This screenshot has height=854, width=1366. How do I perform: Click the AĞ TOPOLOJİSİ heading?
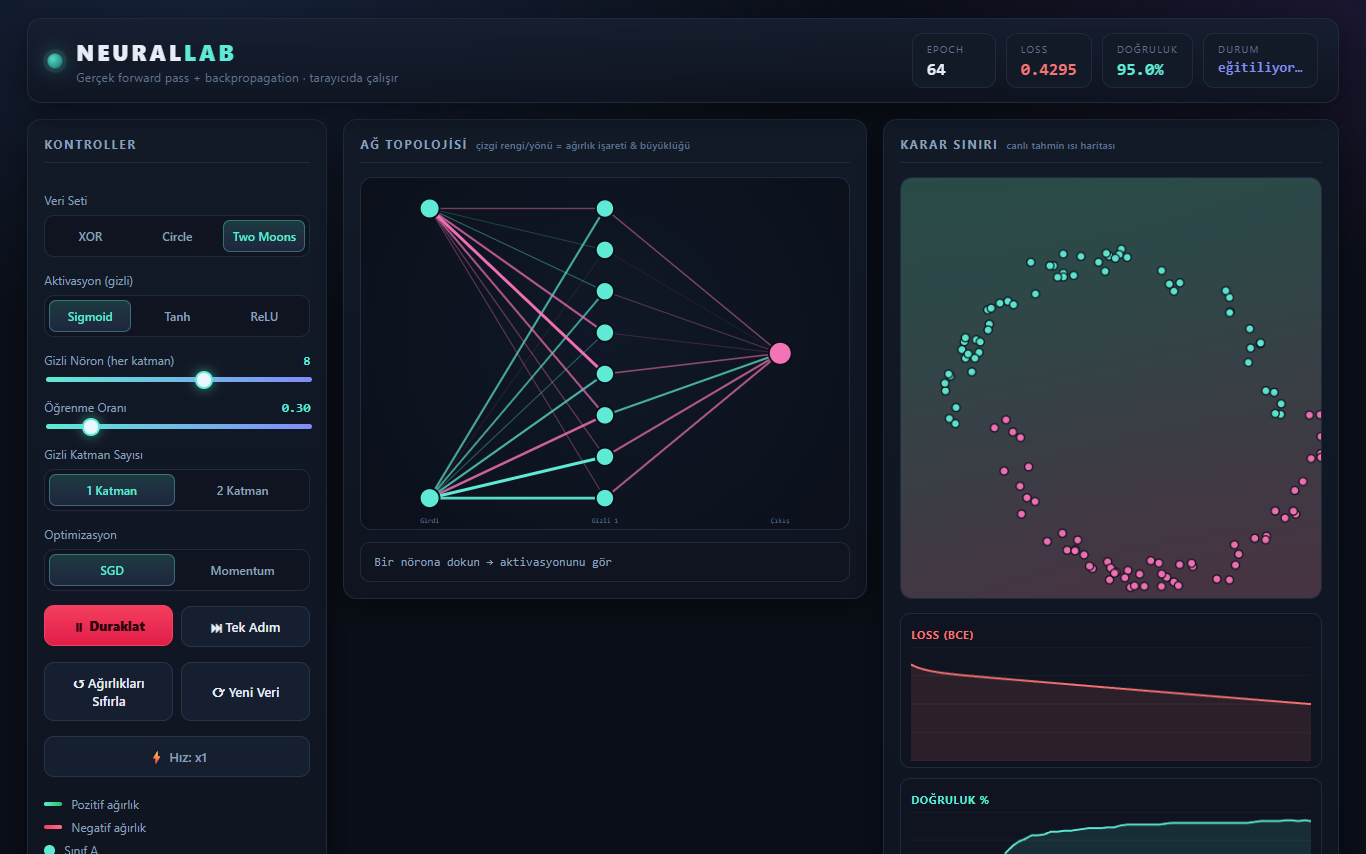point(413,145)
